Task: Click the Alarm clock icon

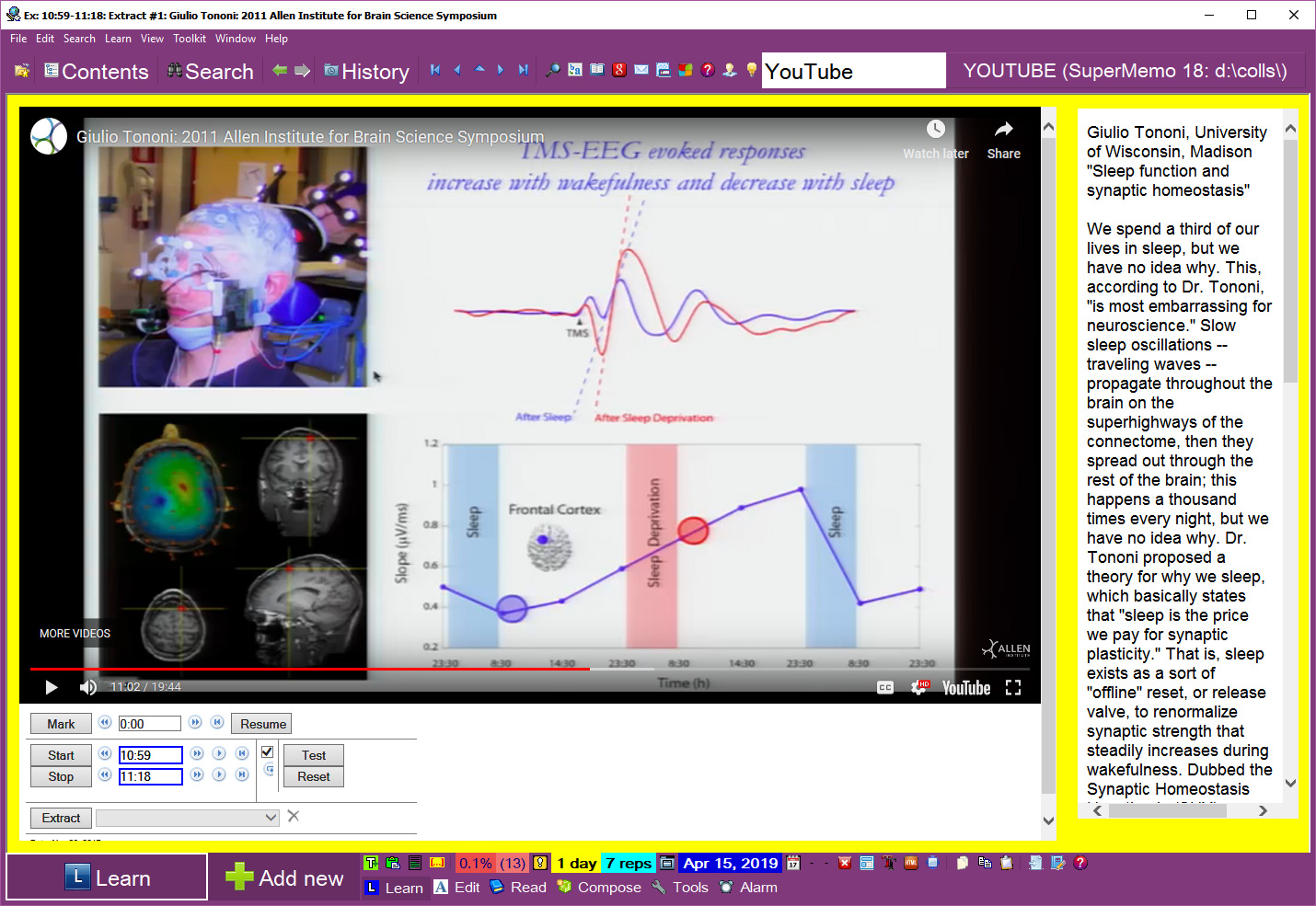Action: [727, 888]
